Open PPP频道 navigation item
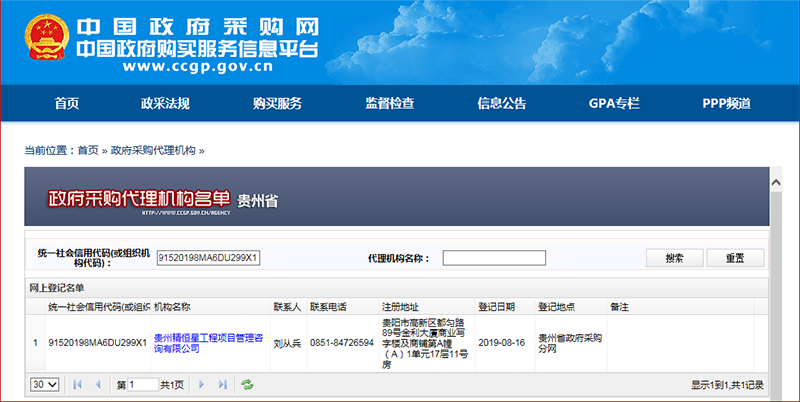Screen dimensions: 800x402 (x=727, y=104)
